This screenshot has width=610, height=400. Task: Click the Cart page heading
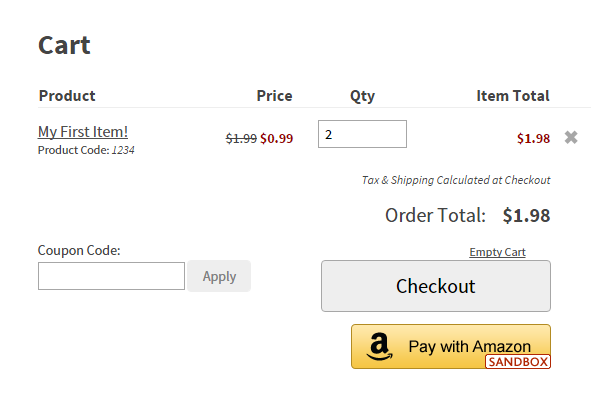pyautogui.click(x=64, y=45)
